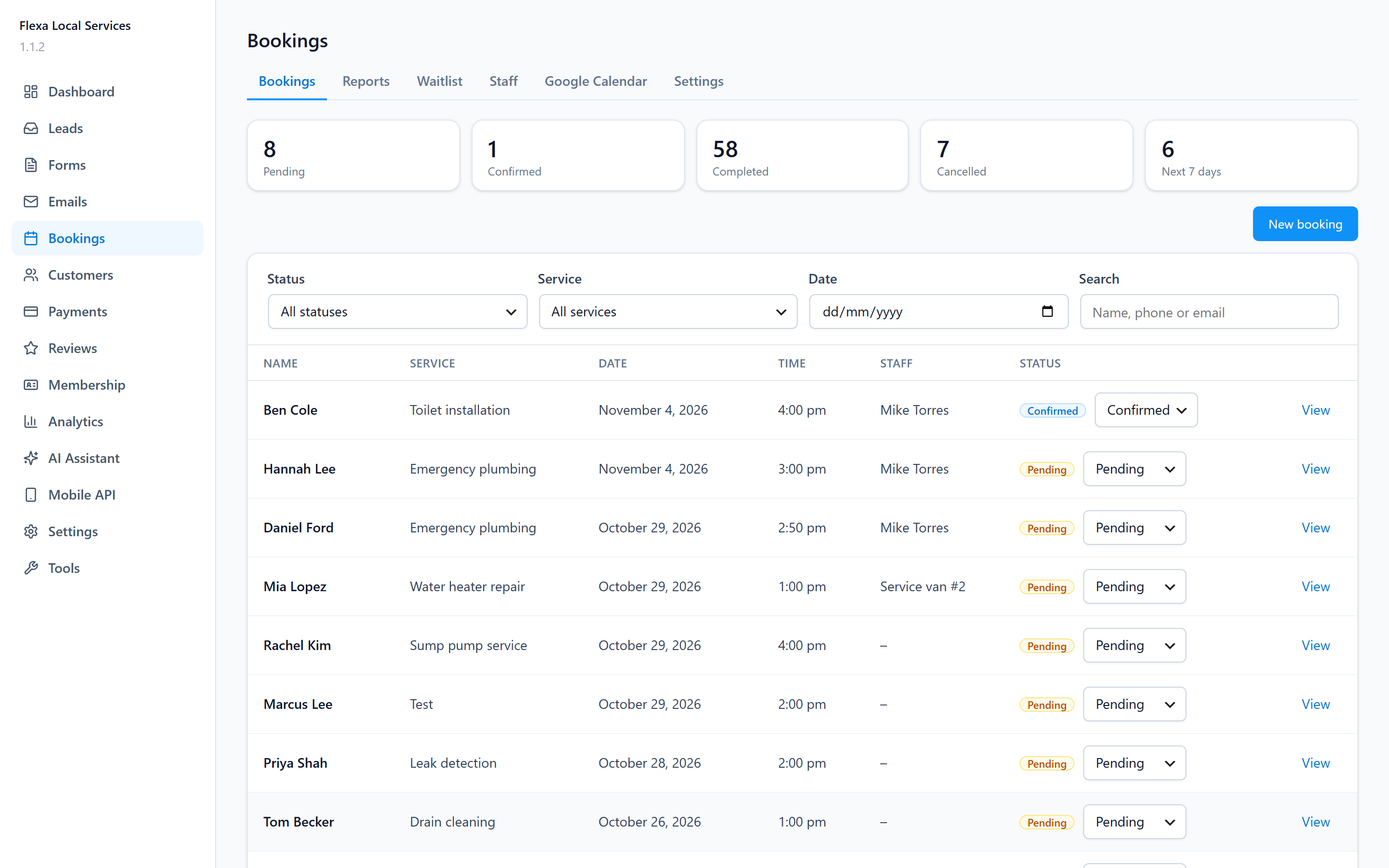Image resolution: width=1389 pixels, height=868 pixels.
Task: Click the Bookings calendar icon in sidebar
Action: pos(31,238)
